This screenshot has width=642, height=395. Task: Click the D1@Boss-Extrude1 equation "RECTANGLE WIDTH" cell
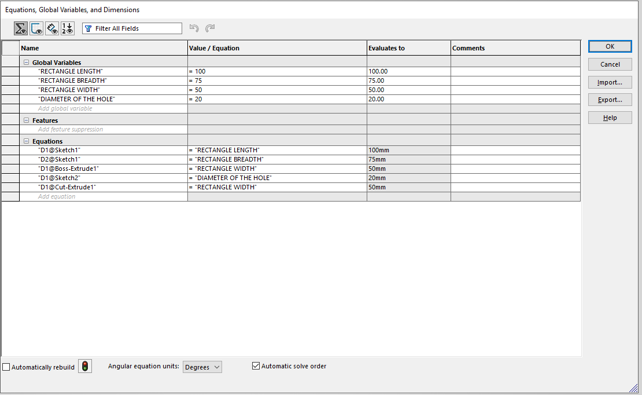pos(277,169)
